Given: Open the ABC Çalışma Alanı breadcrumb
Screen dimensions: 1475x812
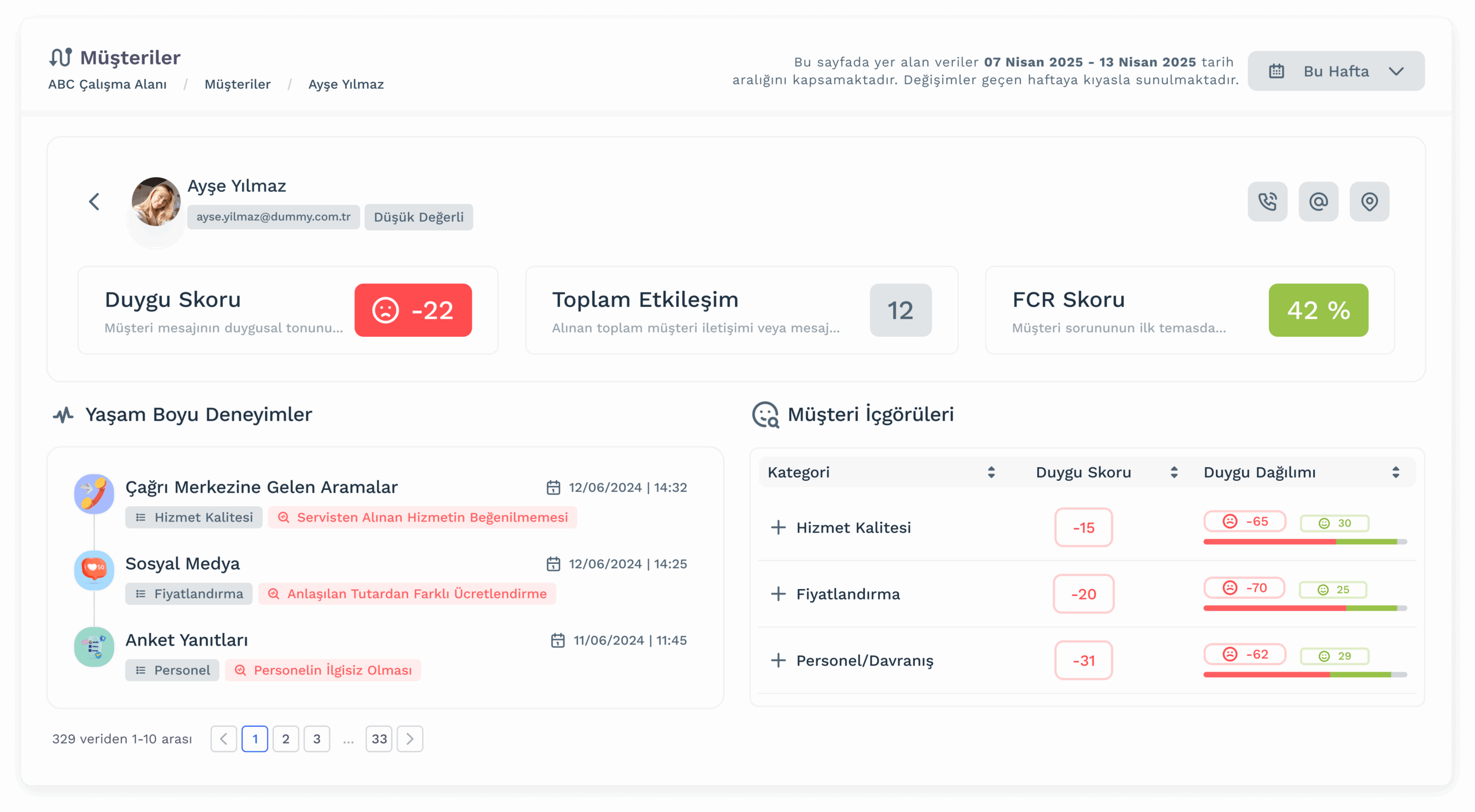Looking at the screenshot, I should pyautogui.click(x=107, y=84).
